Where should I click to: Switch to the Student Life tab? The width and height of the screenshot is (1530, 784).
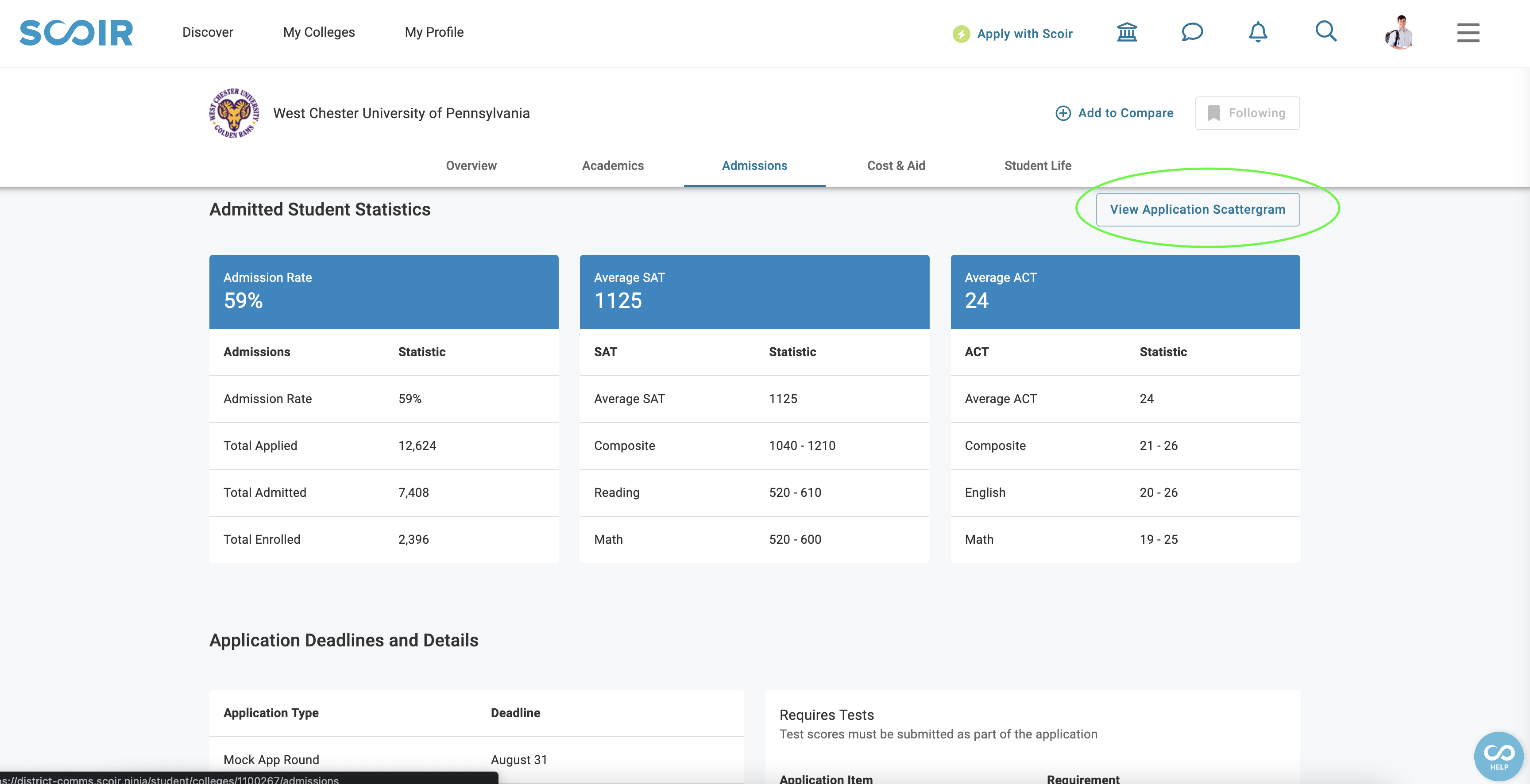(1038, 165)
